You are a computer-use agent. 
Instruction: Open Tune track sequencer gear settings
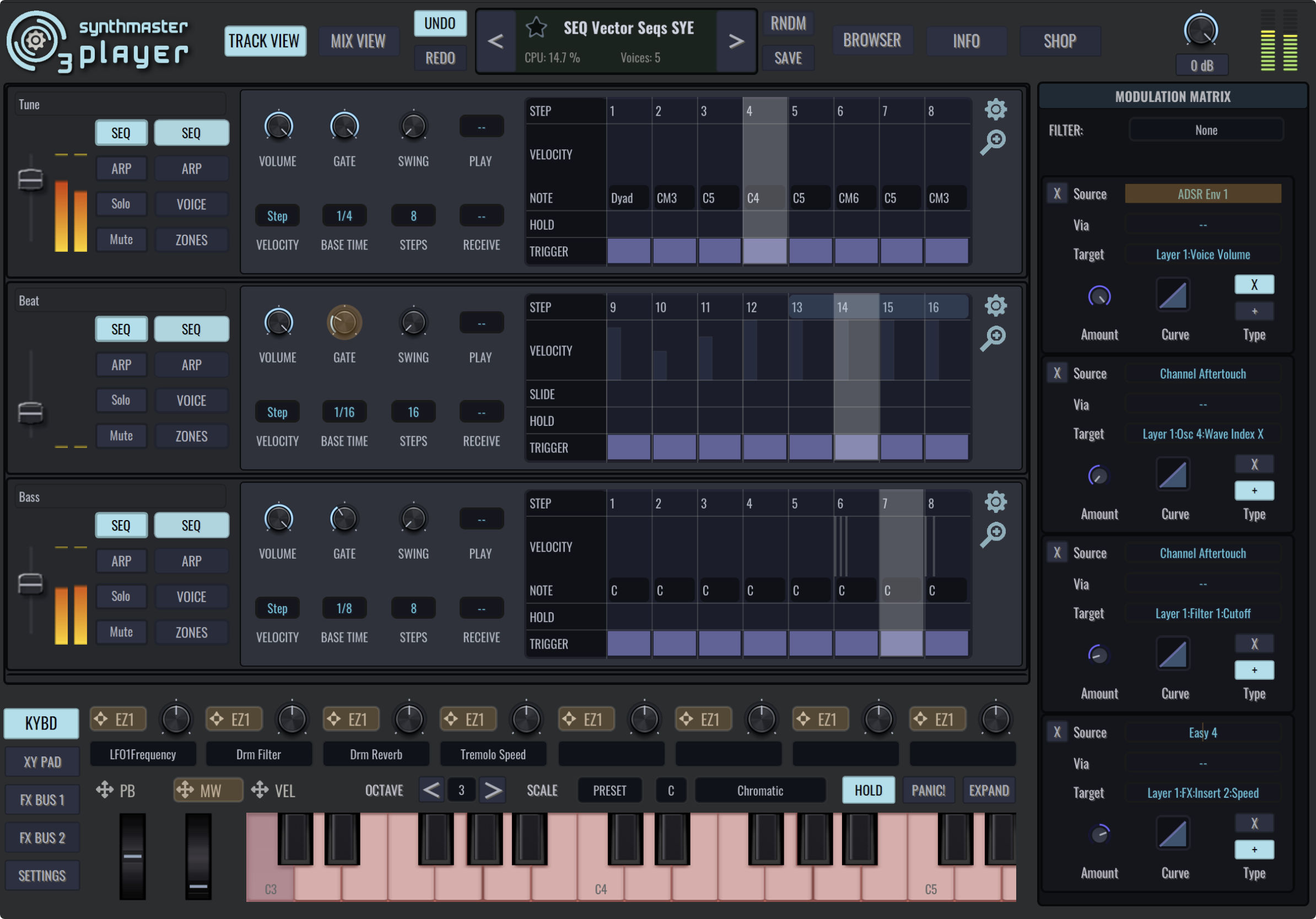click(996, 110)
